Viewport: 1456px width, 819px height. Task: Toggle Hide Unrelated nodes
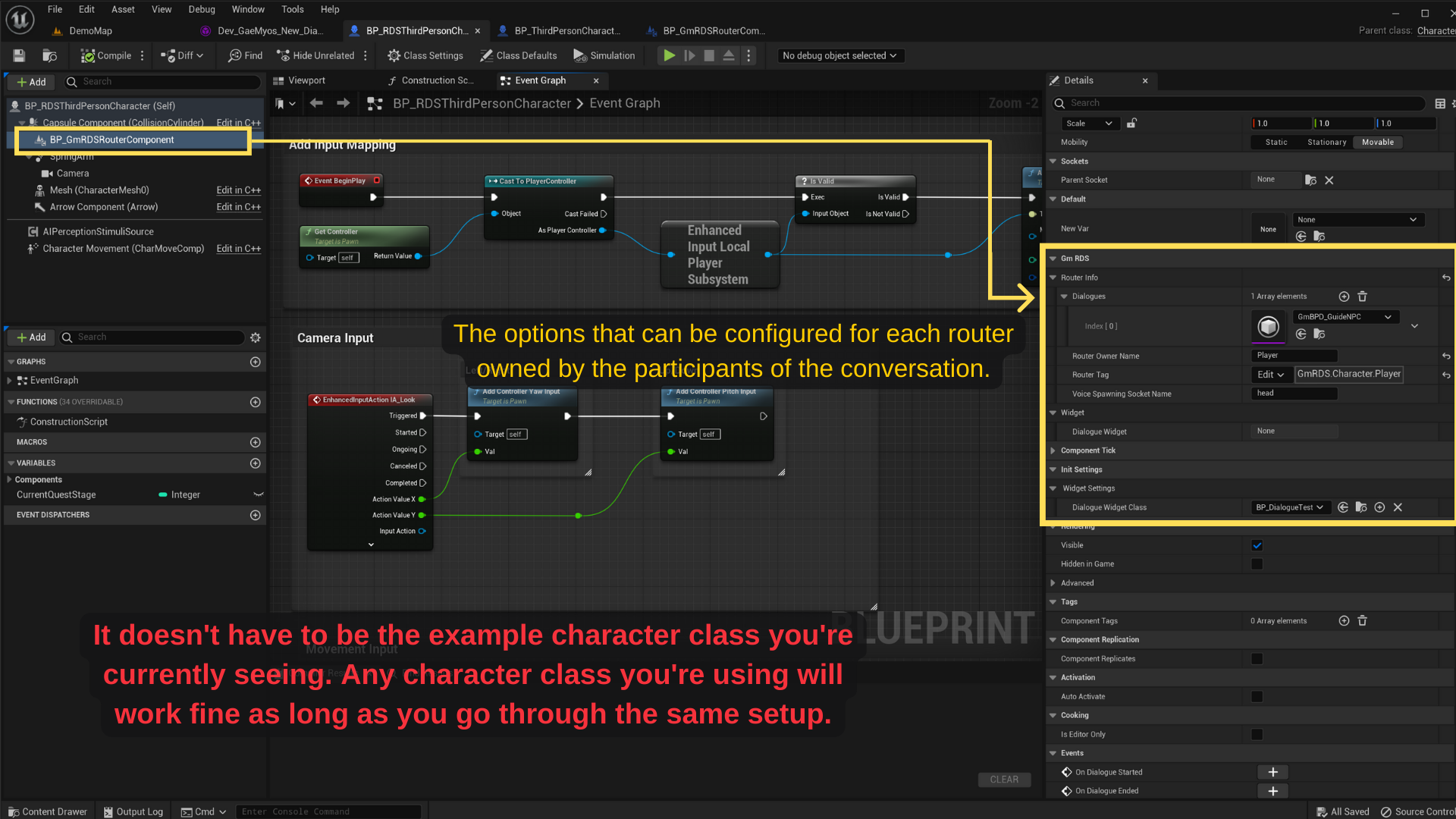[x=315, y=55]
